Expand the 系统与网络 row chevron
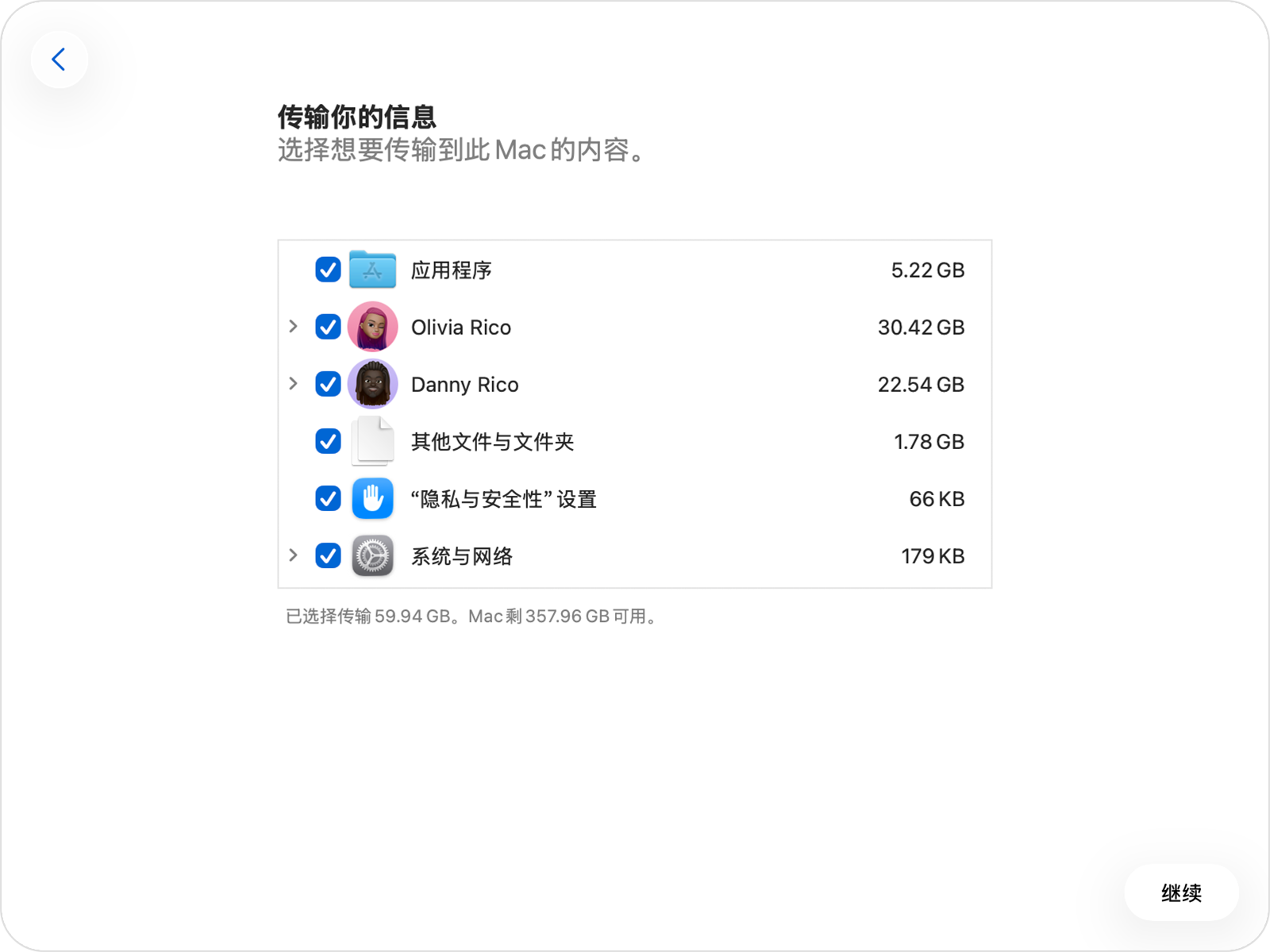This screenshot has height=952, width=1270. [293, 555]
